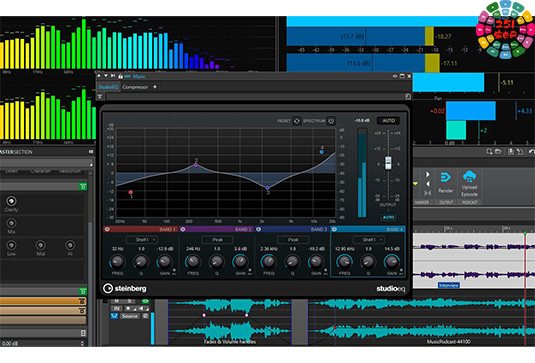This screenshot has width=535, height=363.
Task: Click the AUTO button above the output fader
Action: click(x=388, y=121)
